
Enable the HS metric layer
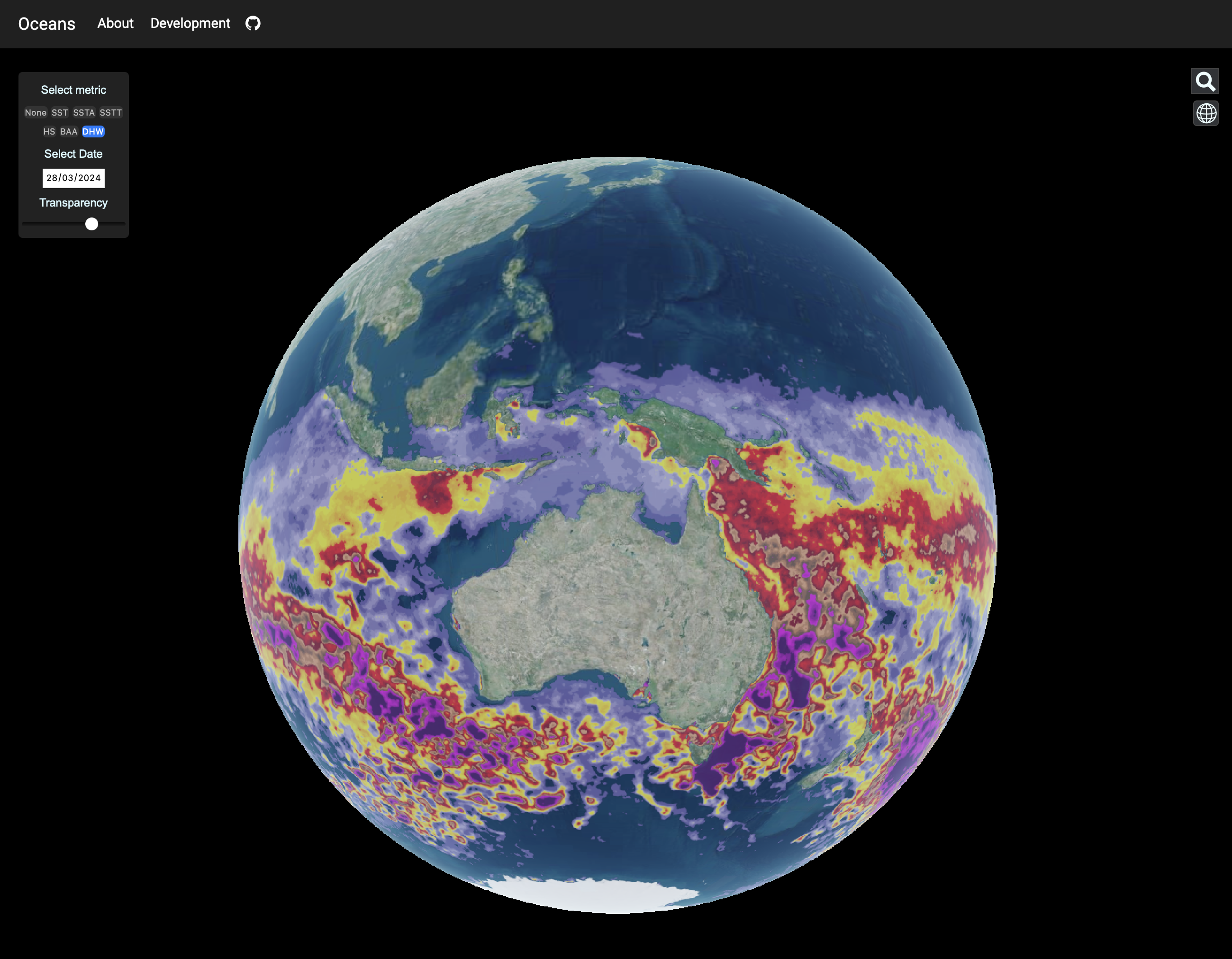point(49,131)
